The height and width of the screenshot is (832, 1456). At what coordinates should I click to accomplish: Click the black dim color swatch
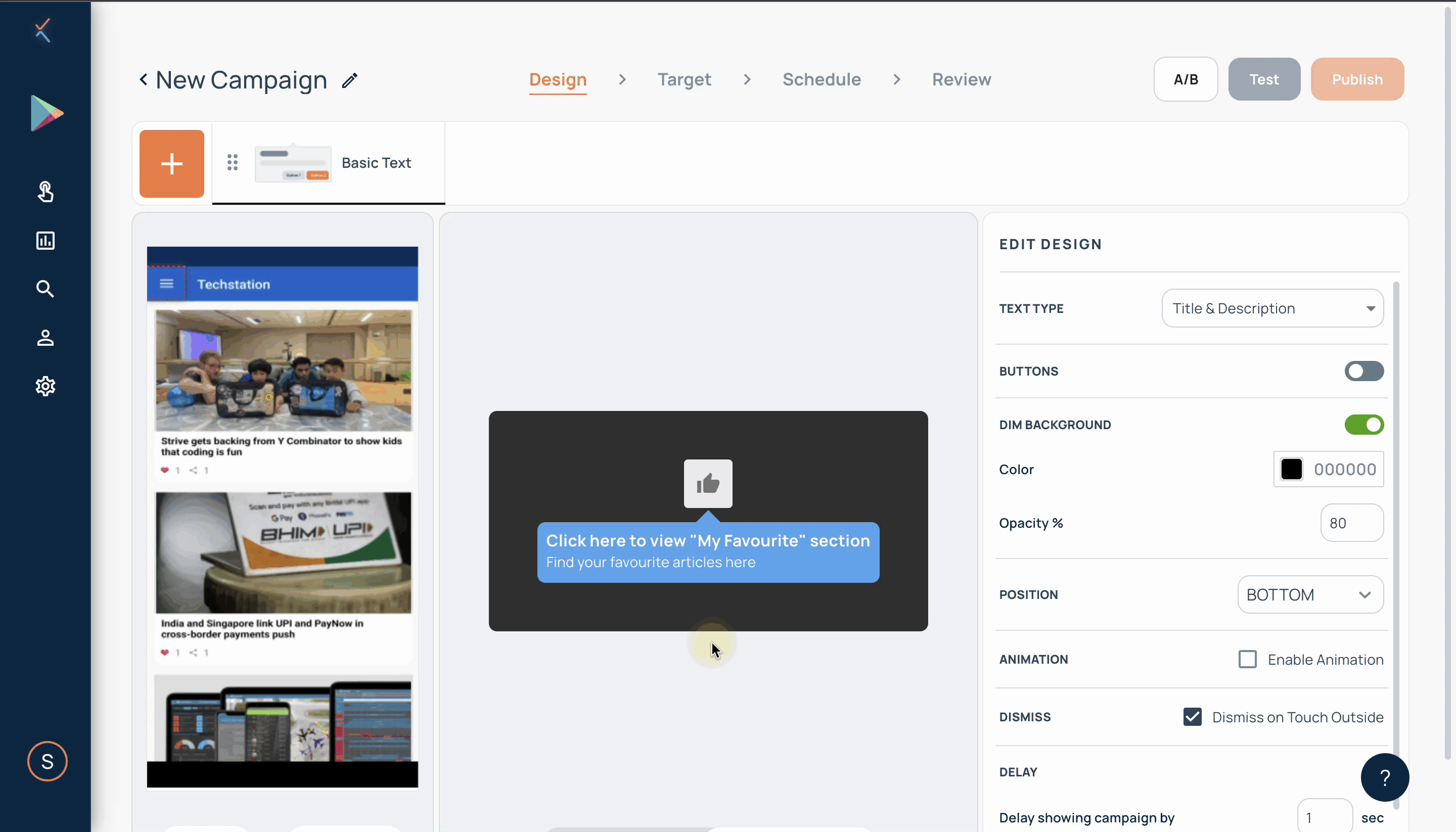pos(1291,469)
